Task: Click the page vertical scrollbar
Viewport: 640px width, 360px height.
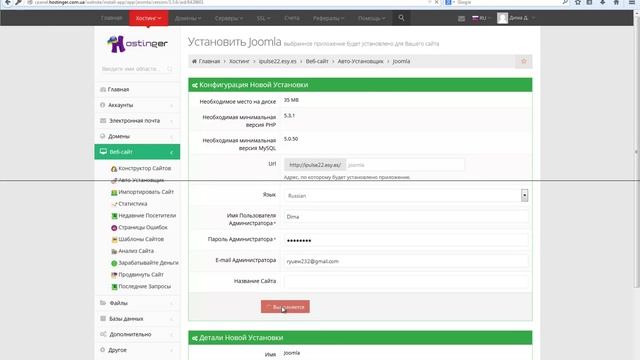Action: [x=636, y=151]
